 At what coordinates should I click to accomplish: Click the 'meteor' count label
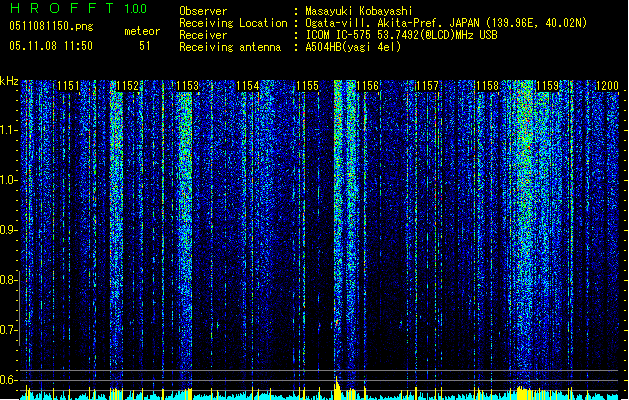tap(142, 31)
